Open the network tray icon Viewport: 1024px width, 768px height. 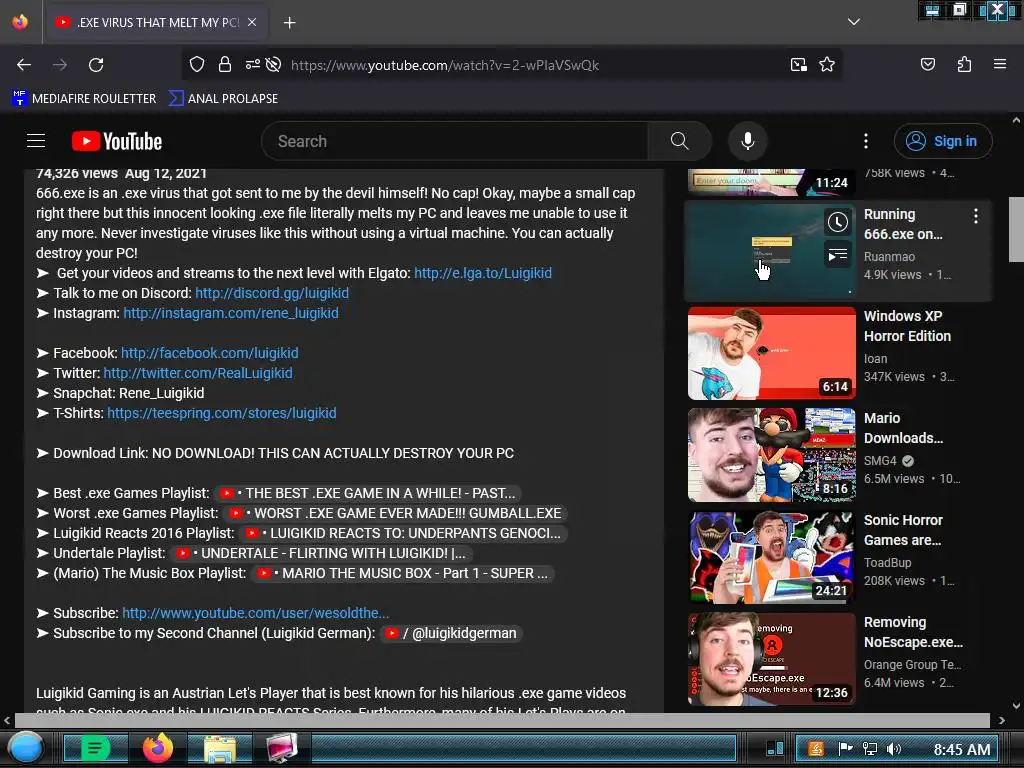[870, 749]
